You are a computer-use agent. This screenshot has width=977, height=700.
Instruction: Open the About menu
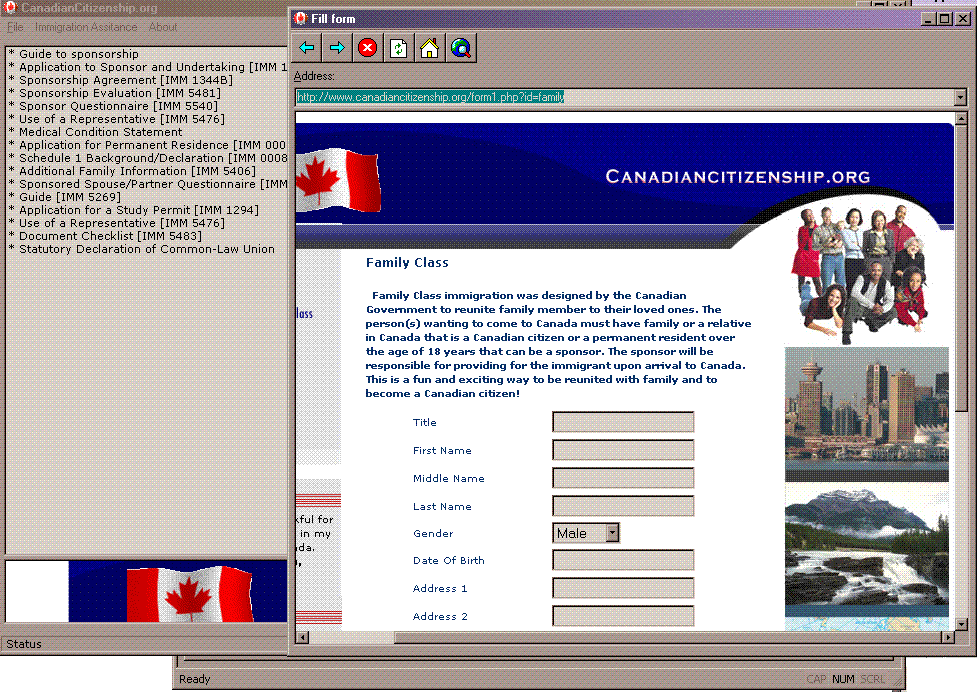pos(163,27)
